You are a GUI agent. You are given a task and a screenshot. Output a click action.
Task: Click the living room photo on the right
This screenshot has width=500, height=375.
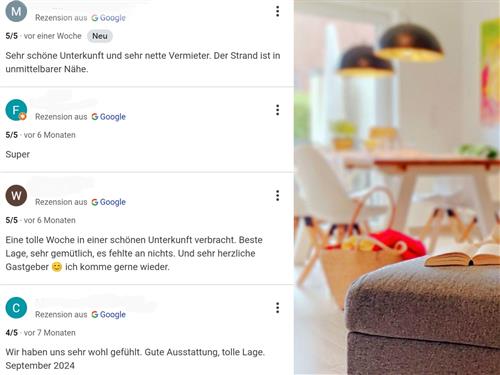click(x=397, y=187)
